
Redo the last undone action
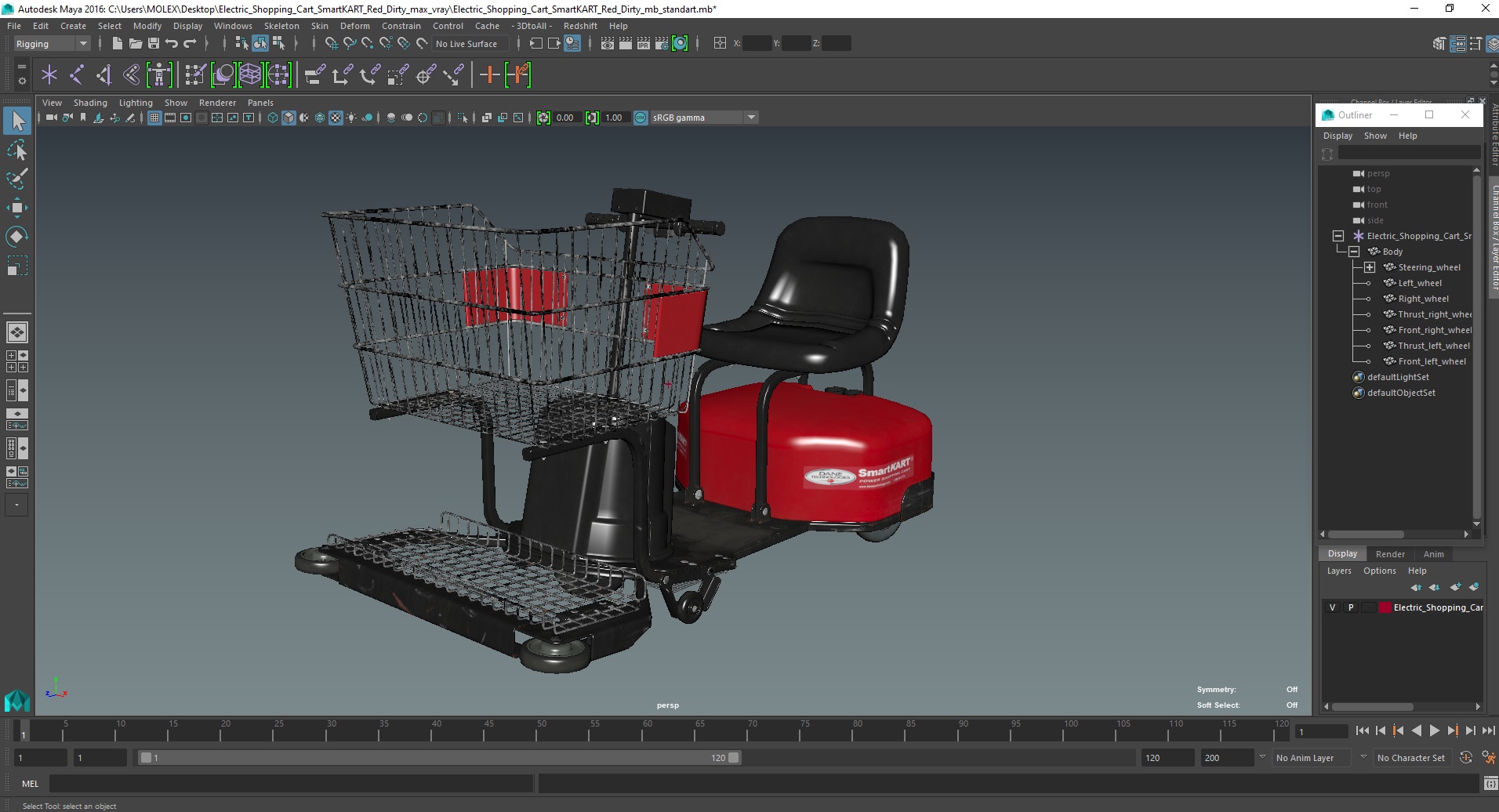pyautogui.click(x=190, y=44)
